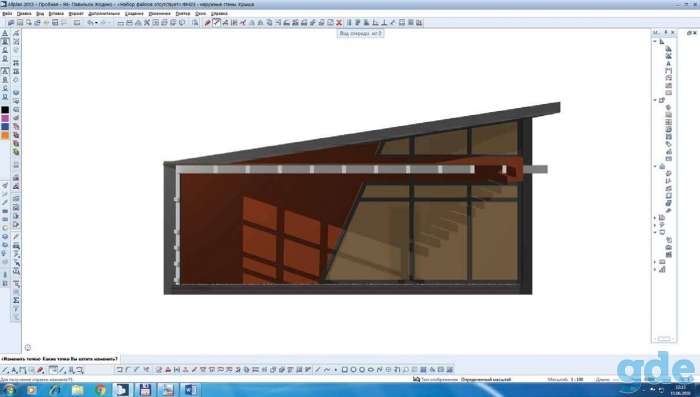Viewport: 700px width, 397px height.
Task: Collapse the topmost group in right palette
Action: (655, 42)
